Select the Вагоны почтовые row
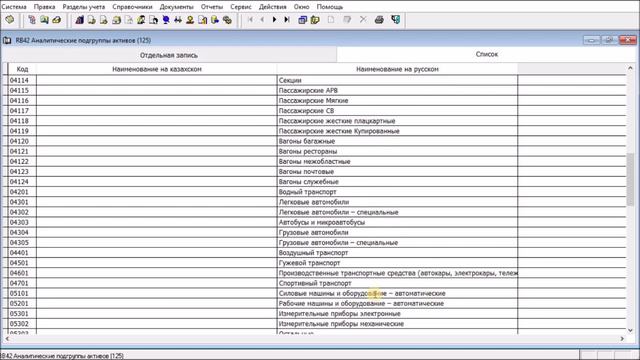Image resolution: width=640 pixels, height=360 pixels. 314,171
